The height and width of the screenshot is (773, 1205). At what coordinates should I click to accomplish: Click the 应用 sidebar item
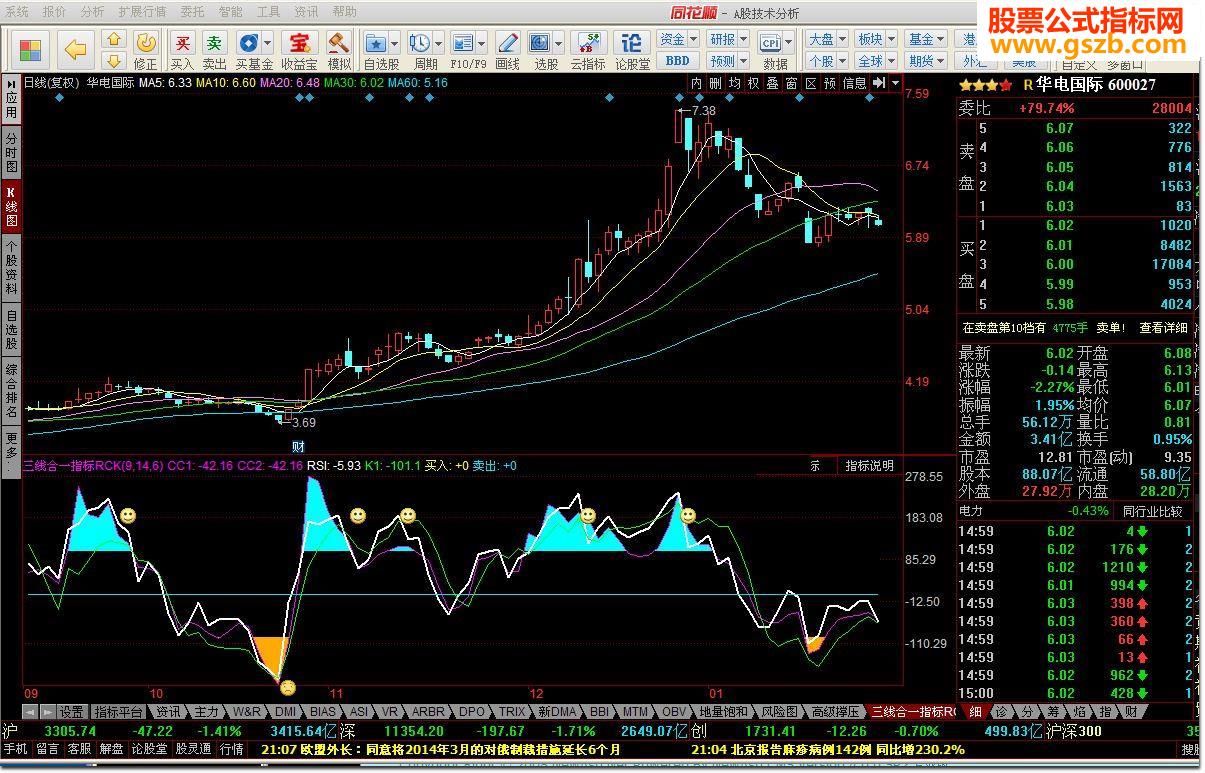click(11, 107)
